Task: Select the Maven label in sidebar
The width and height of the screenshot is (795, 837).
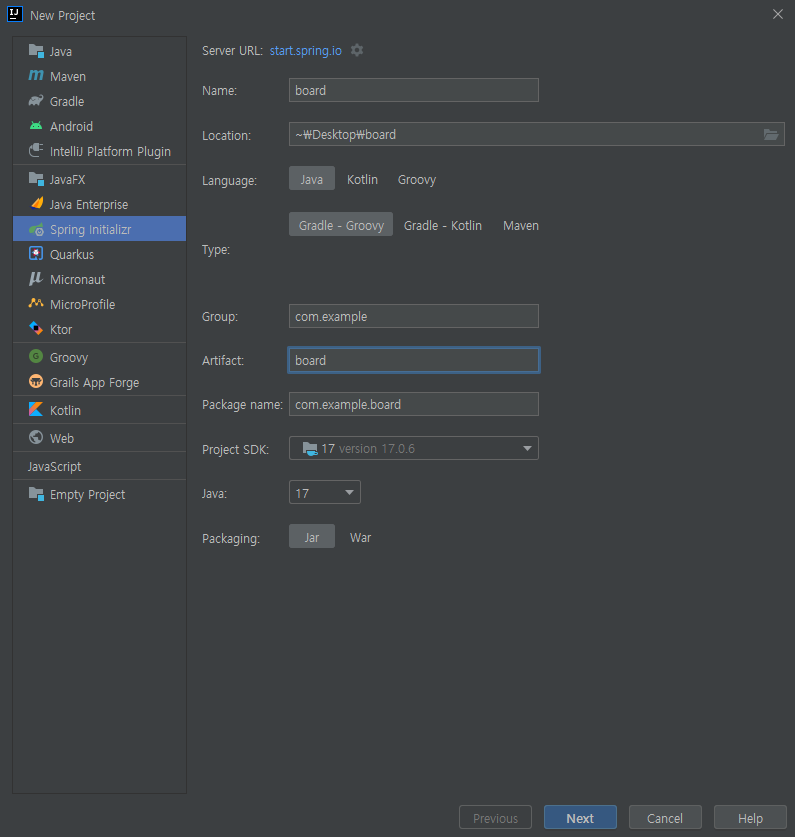Action: pyautogui.click(x=68, y=76)
